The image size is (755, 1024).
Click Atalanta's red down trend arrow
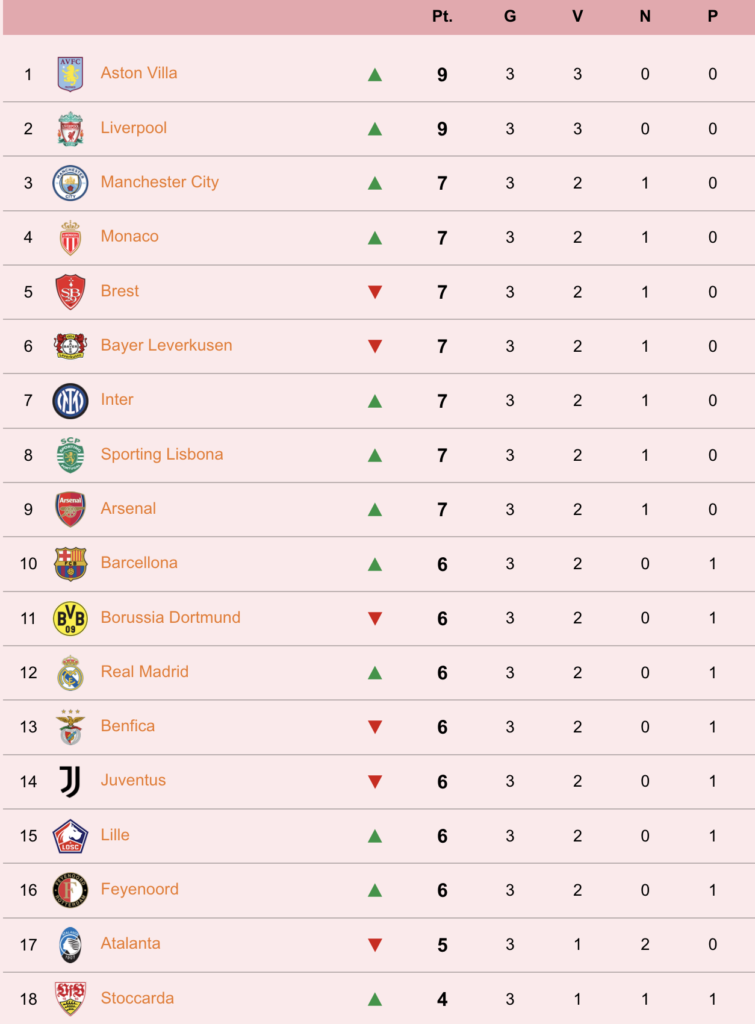pyautogui.click(x=375, y=944)
